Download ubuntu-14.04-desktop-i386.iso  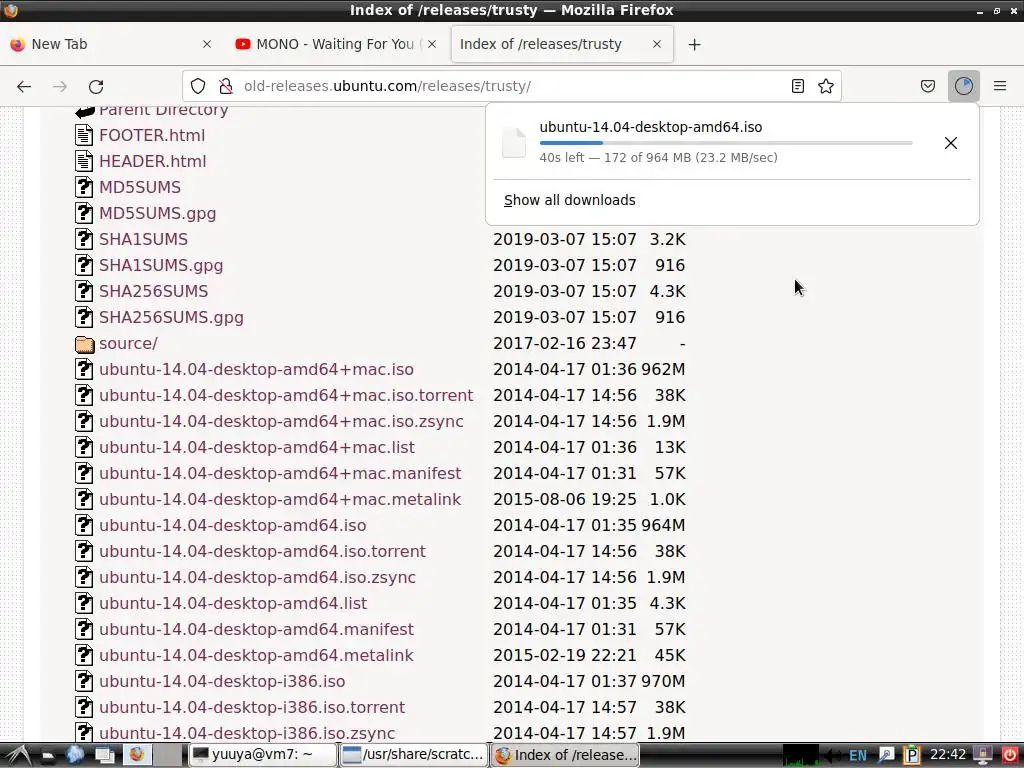pyautogui.click(x=222, y=682)
